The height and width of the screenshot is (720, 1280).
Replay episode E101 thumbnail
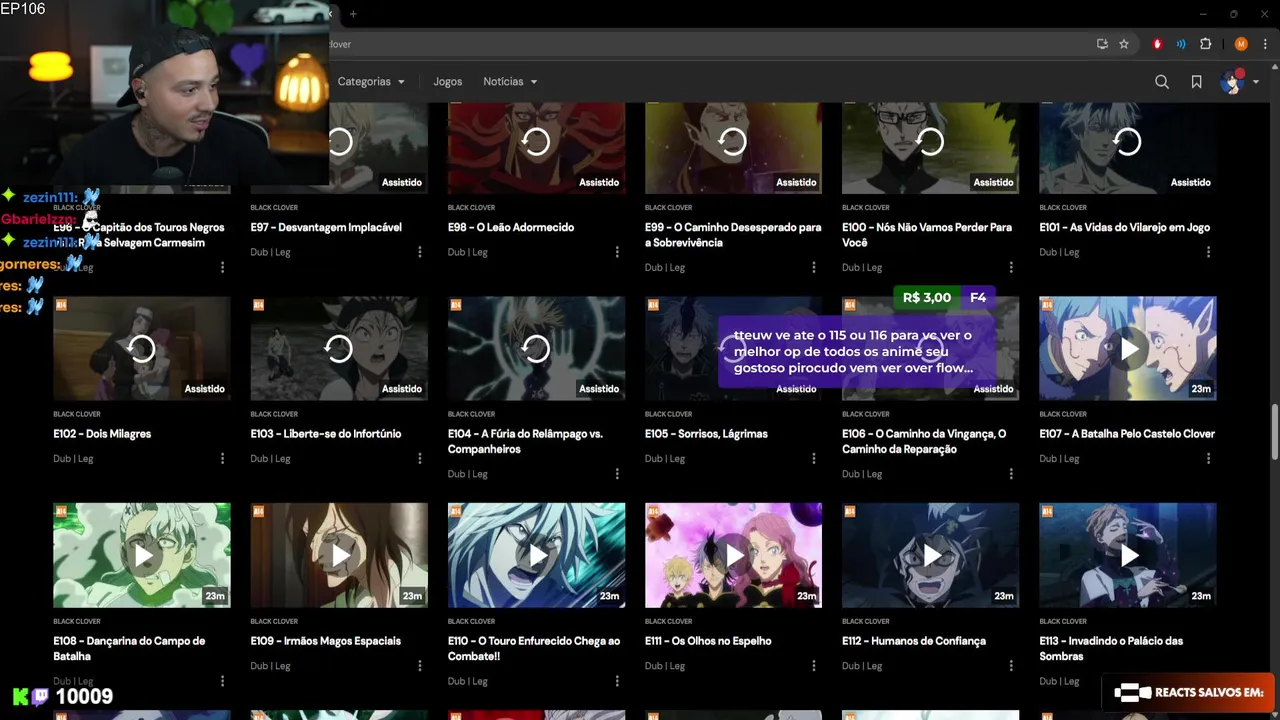pyautogui.click(x=1127, y=142)
